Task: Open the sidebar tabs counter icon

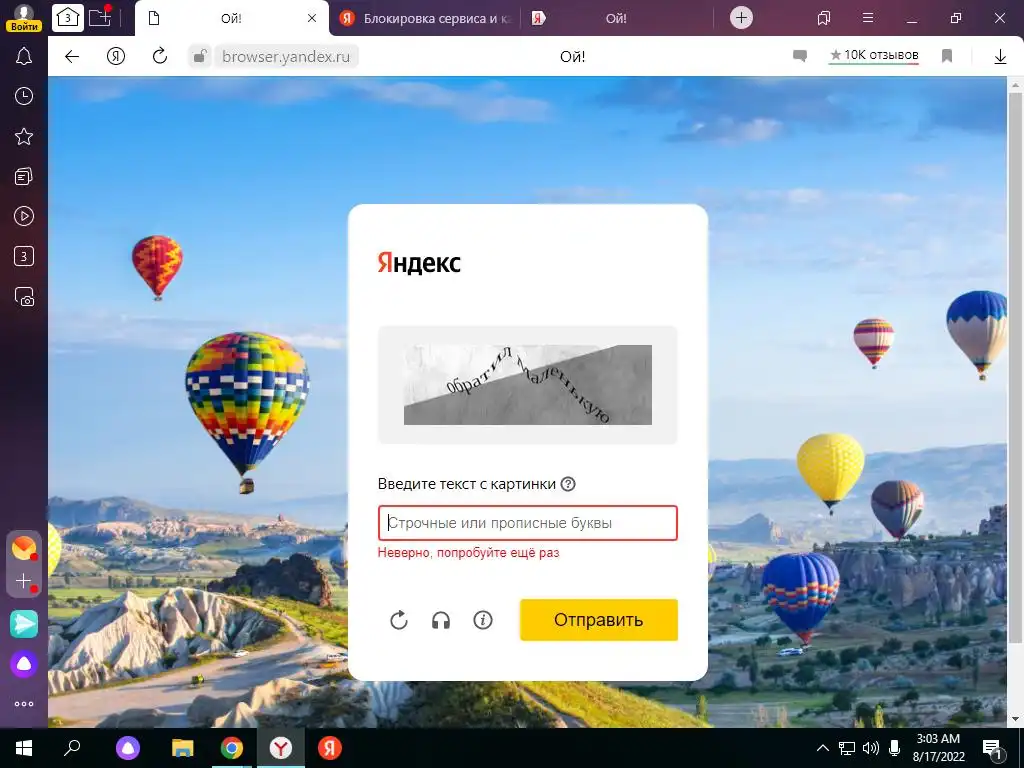Action: (24, 256)
